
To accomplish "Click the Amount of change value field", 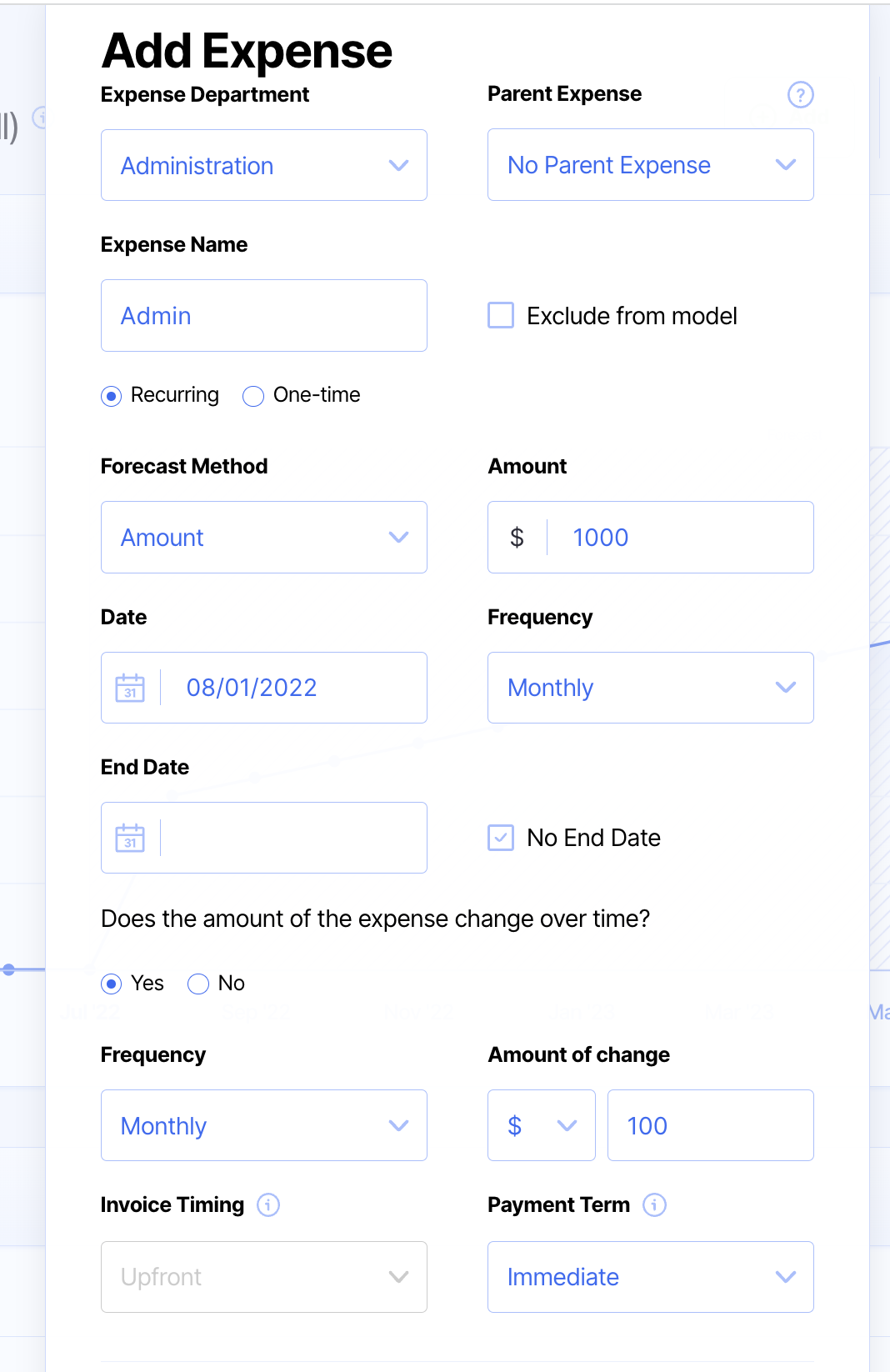I will pyautogui.click(x=710, y=1125).
